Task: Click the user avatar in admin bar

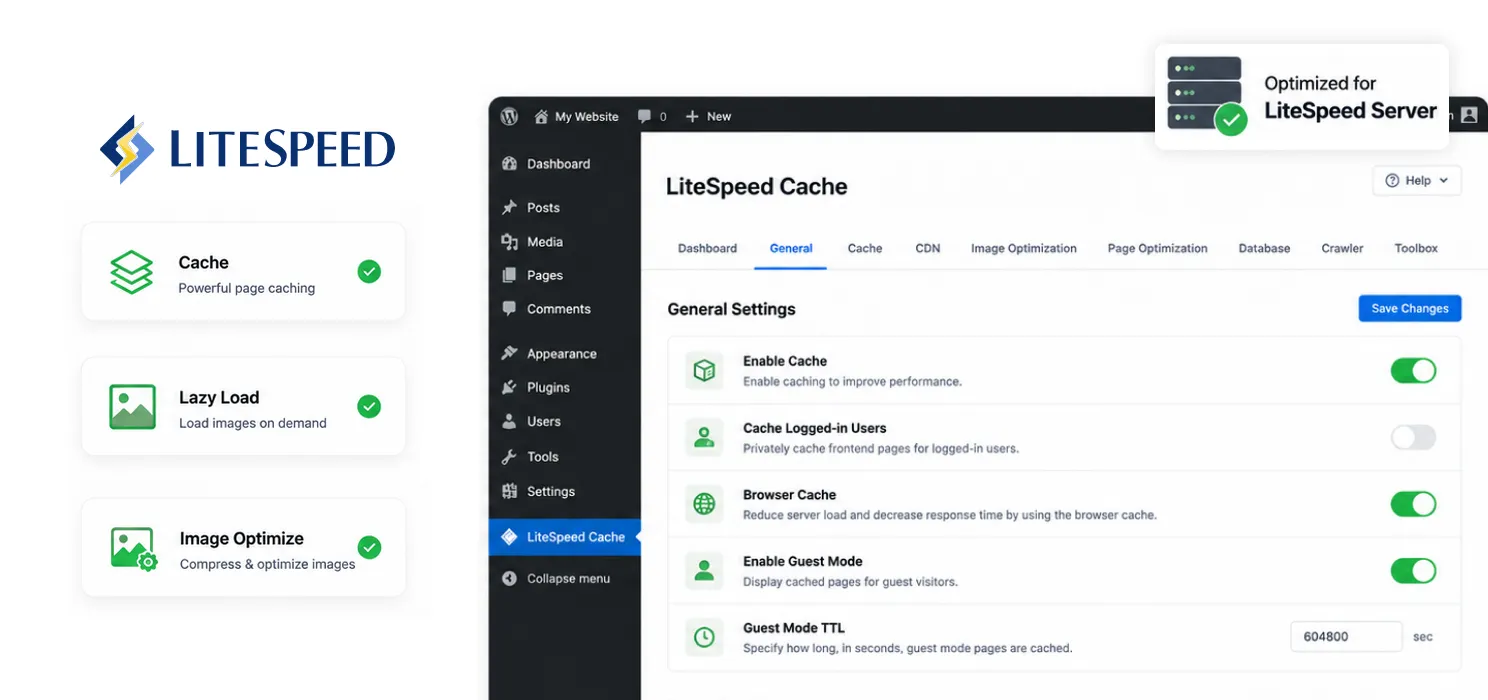Action: pos(1469,115)
